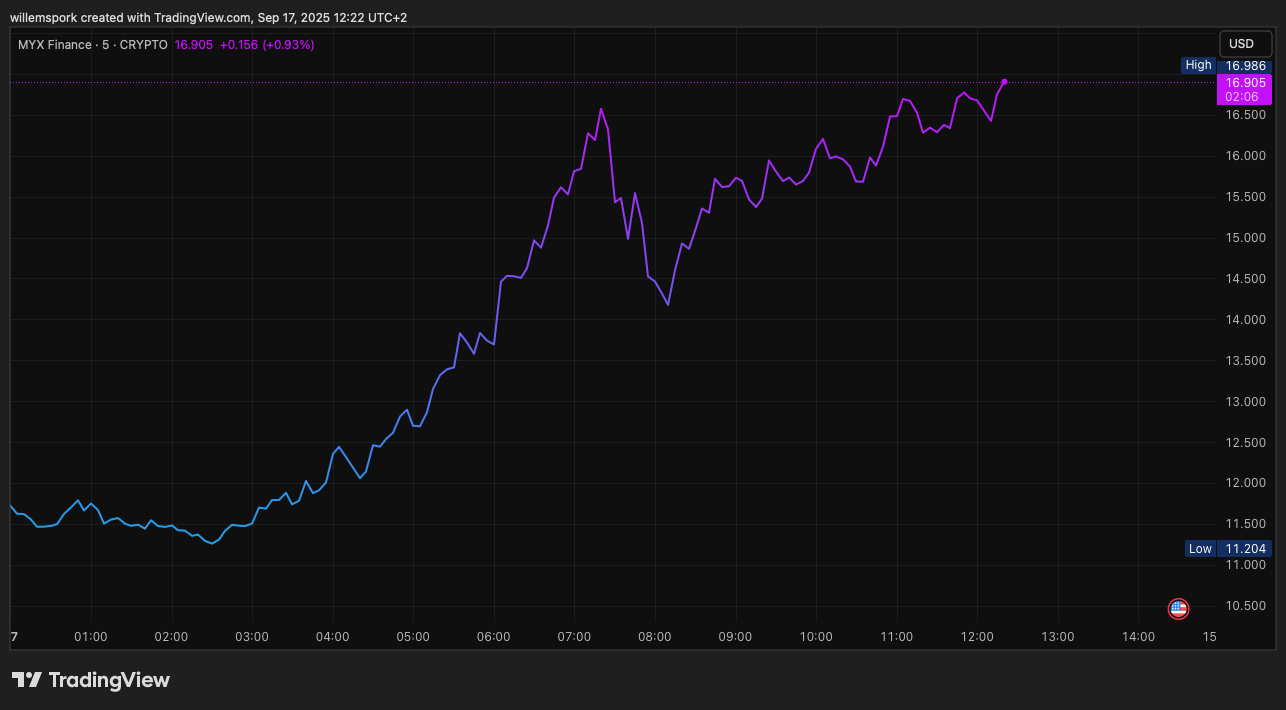Click the +0.156 (+0.93%) change value

(267, 45)
